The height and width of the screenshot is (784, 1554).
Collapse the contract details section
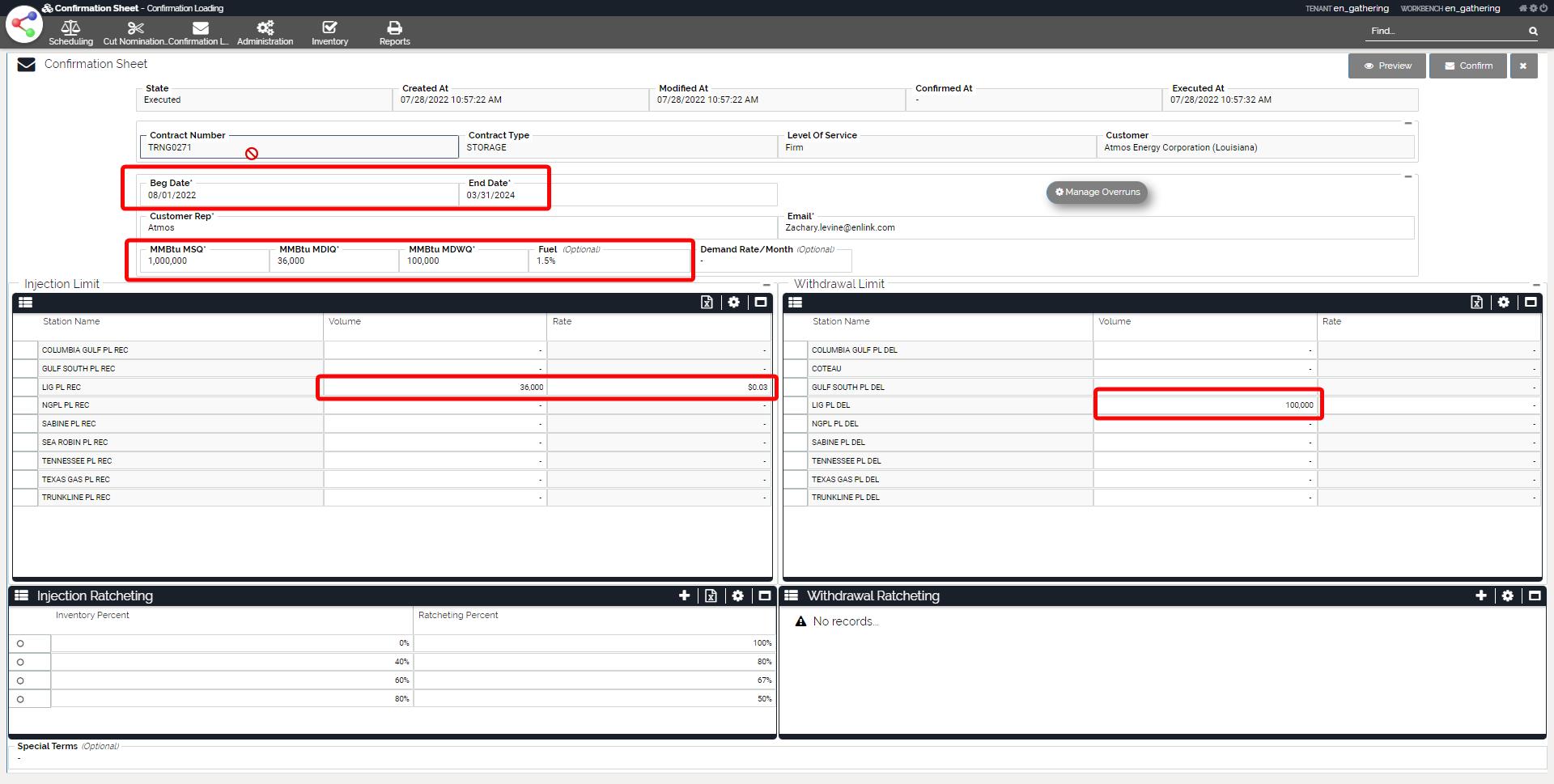[x=1408, y=124]
